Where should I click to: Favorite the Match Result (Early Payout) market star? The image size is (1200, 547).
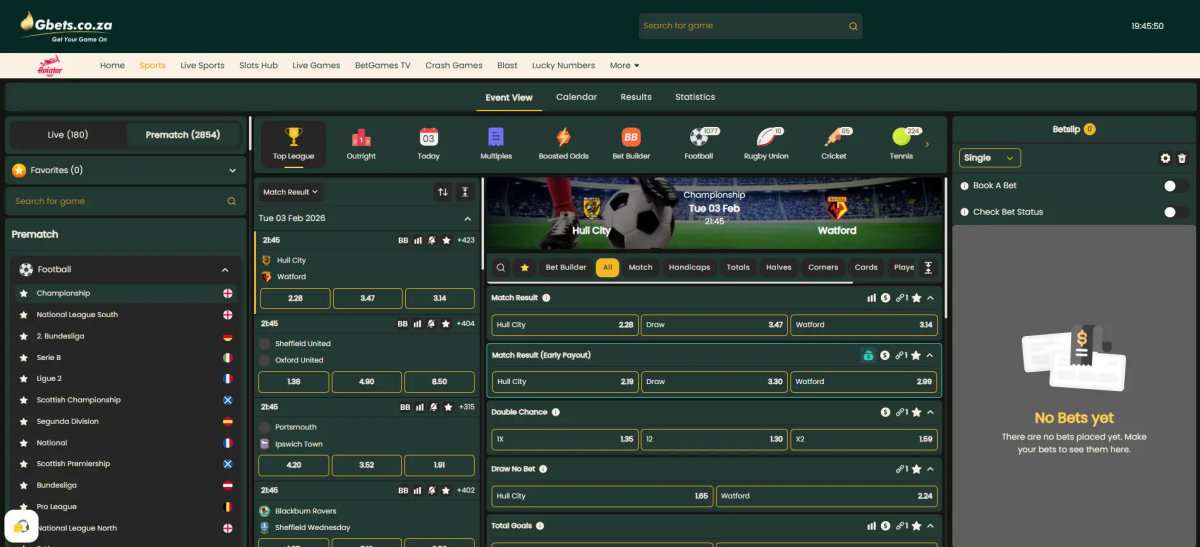point(916,355)
